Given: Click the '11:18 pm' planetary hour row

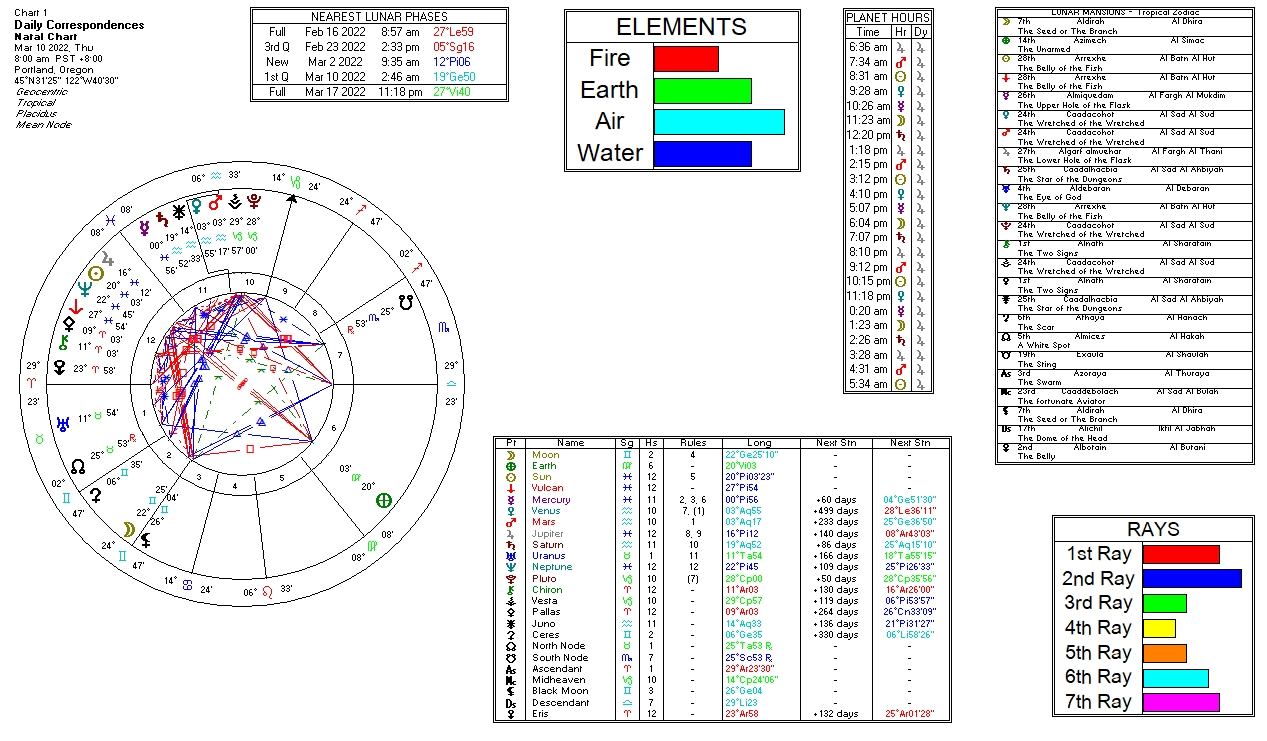Looking at the screenshot, I should 888,296.
